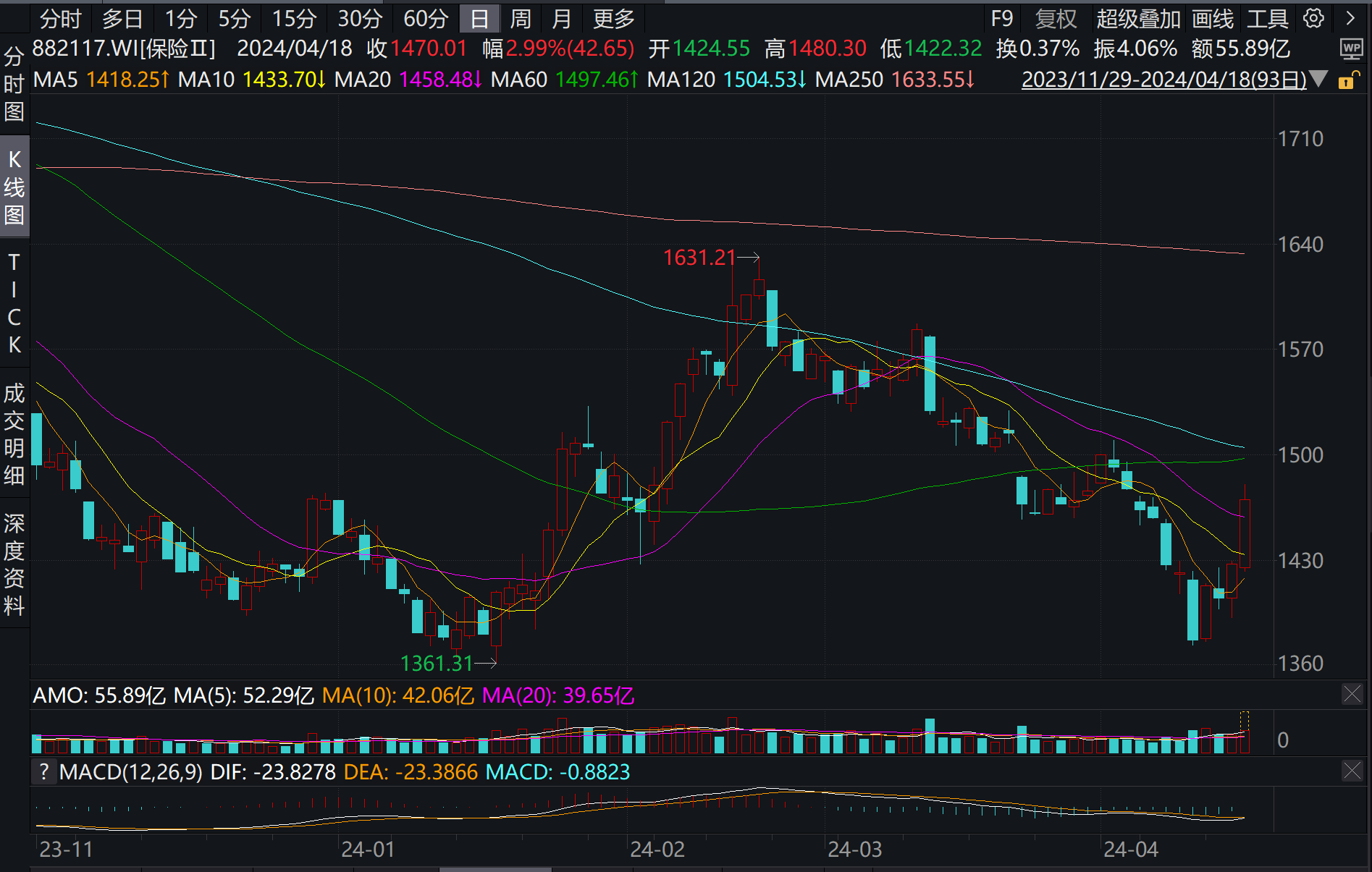Open the 工具 tools menu
Screen dimensions: 1372x872
click(x=1267, y=19)
